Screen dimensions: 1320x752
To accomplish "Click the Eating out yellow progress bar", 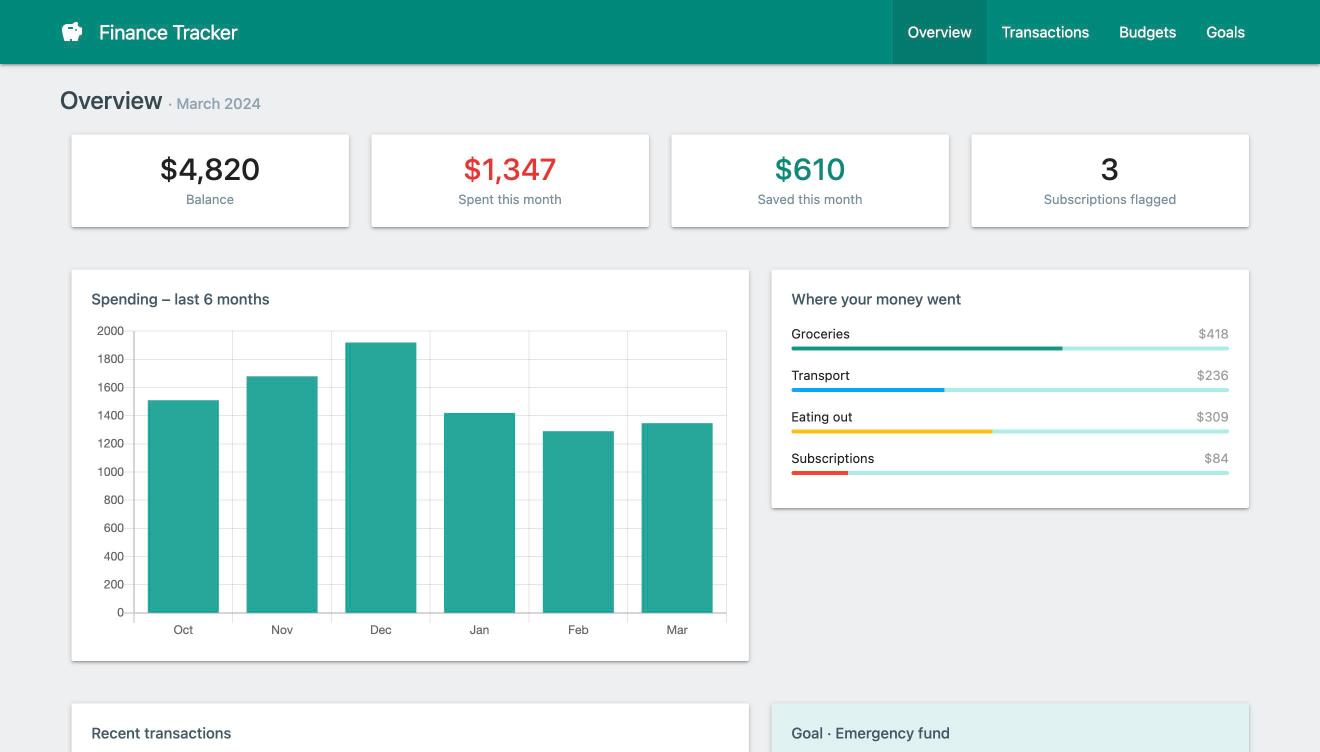I will (x=892, y=431).
